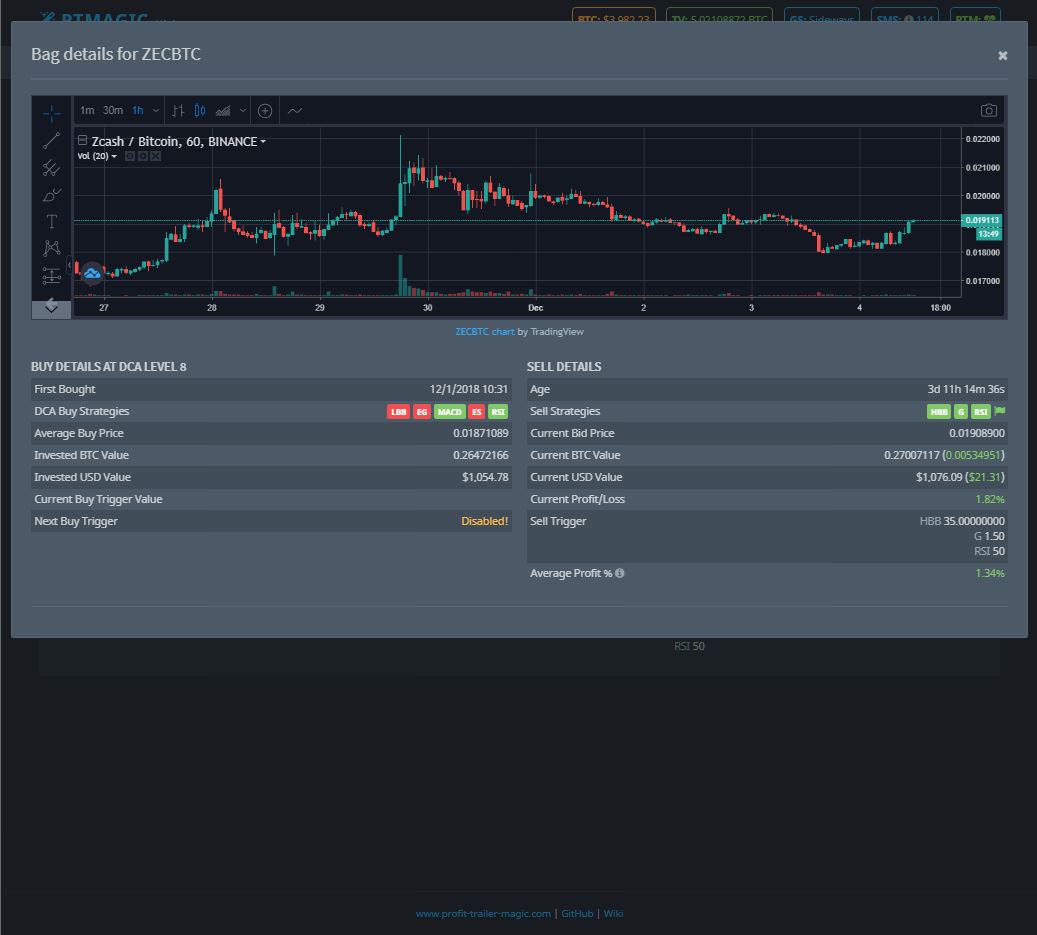This screenshot has height=935, width=1037.
Task: Click the red ES buy strategy badge
Action: tap(476, 411)
